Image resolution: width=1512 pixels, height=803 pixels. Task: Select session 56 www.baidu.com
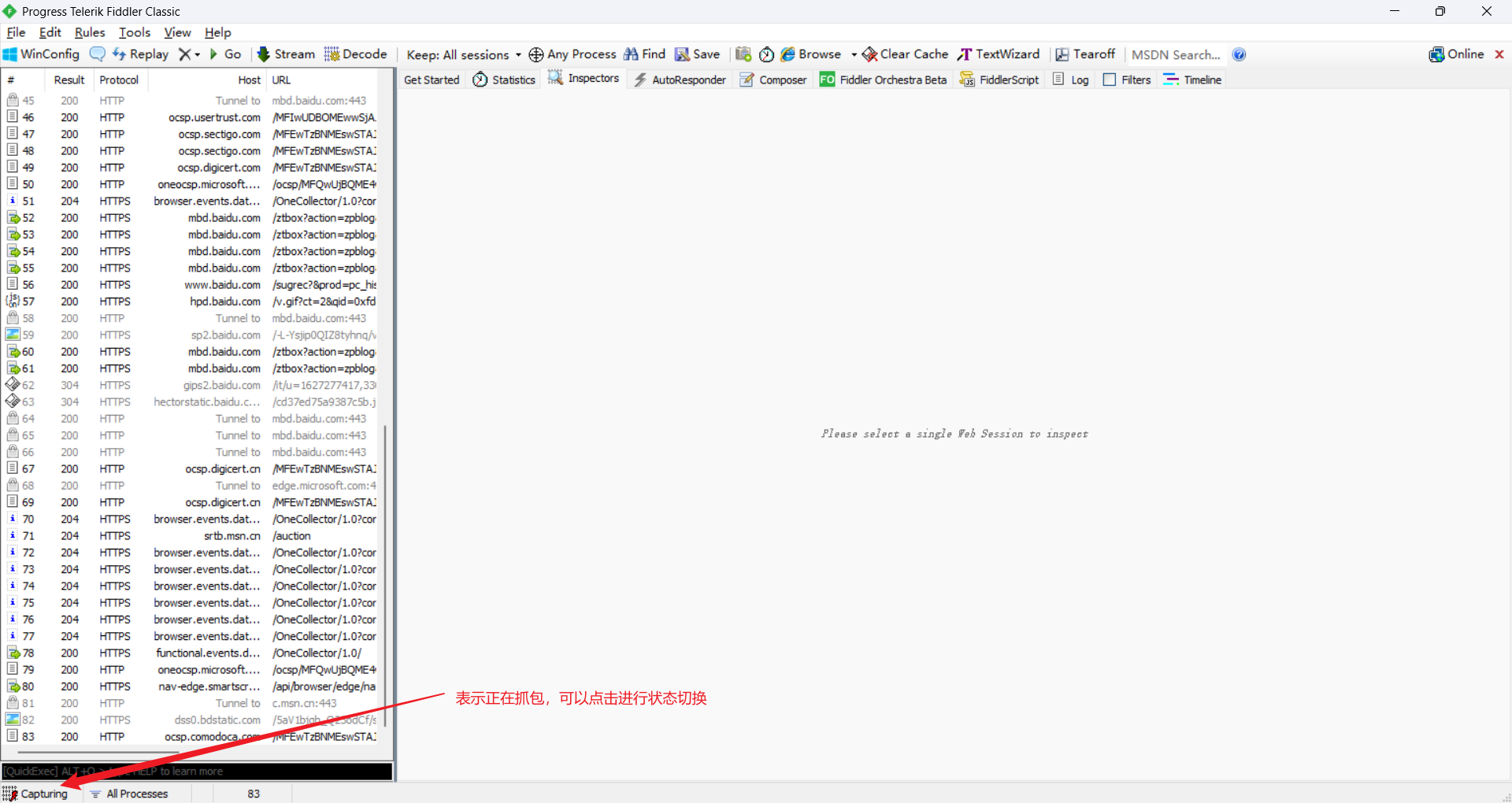pos(191,285)
